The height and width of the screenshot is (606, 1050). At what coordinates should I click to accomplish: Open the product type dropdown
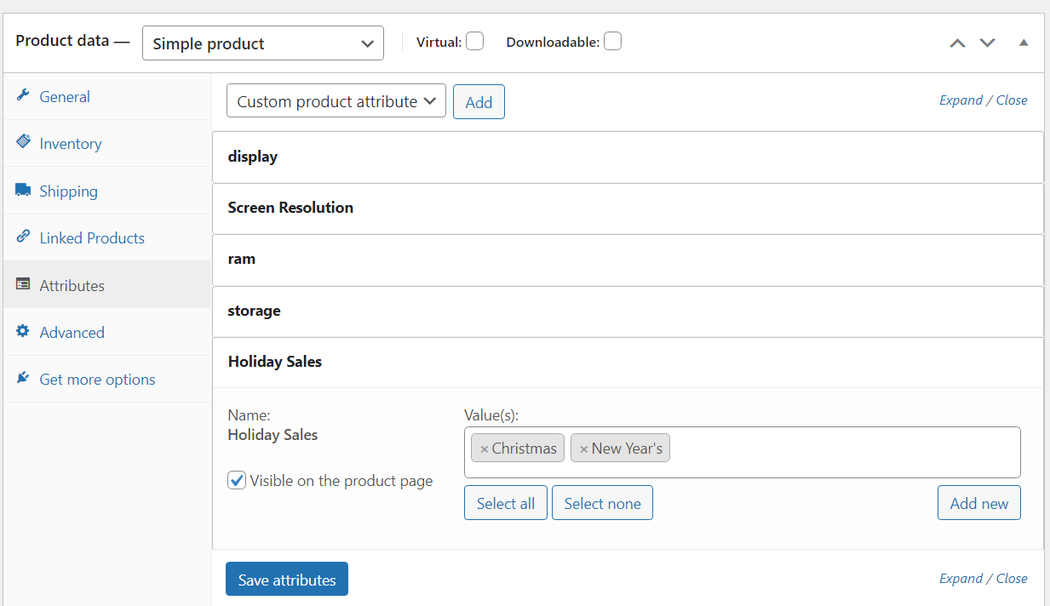262,43
